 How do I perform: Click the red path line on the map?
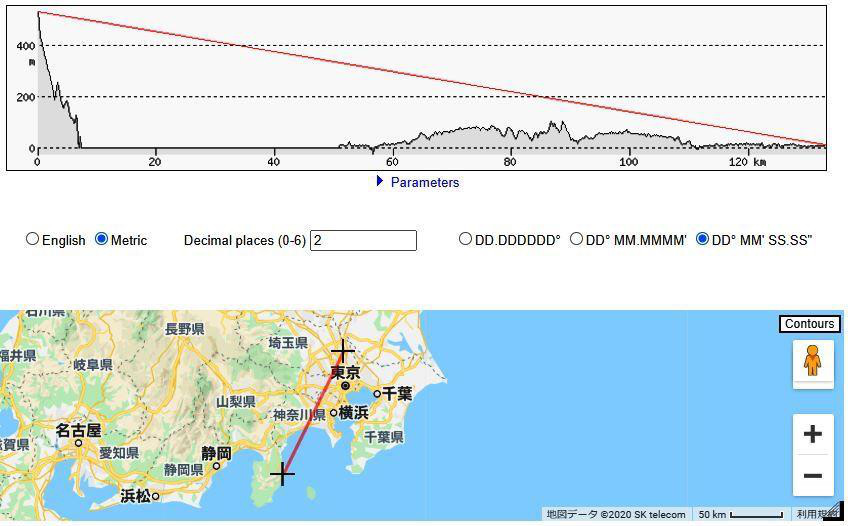pyautogui.click(x=313, y=412)
